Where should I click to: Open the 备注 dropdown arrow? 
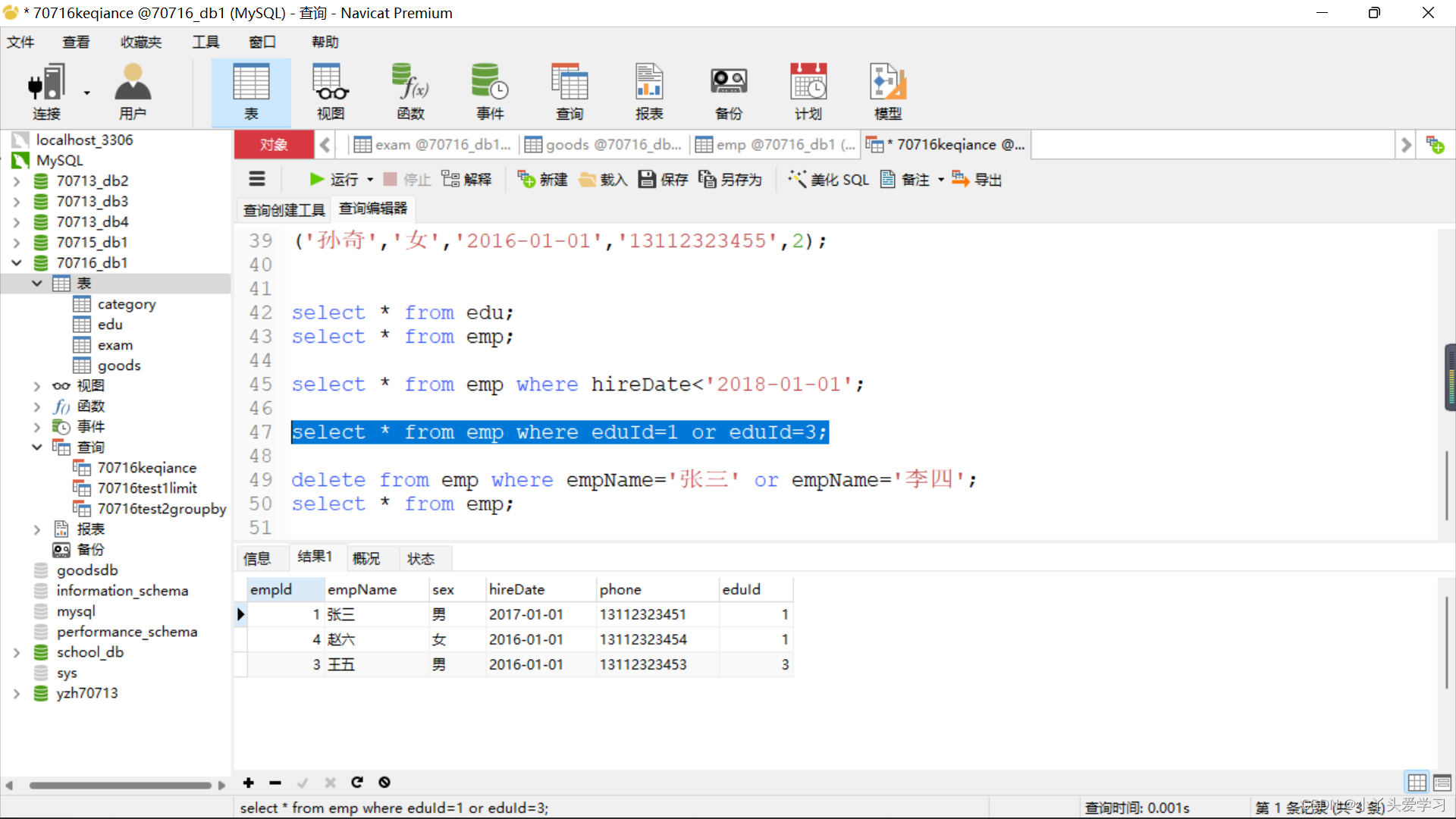tap(941, 180)
